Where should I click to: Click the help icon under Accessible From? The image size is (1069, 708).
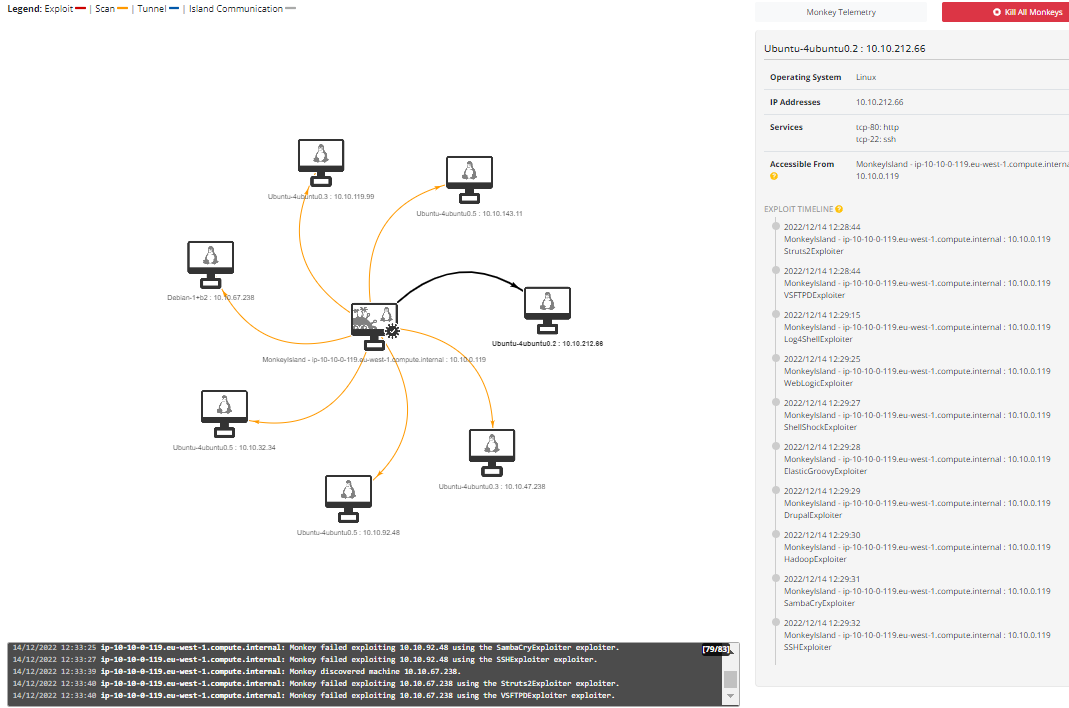tap(774, 176)
